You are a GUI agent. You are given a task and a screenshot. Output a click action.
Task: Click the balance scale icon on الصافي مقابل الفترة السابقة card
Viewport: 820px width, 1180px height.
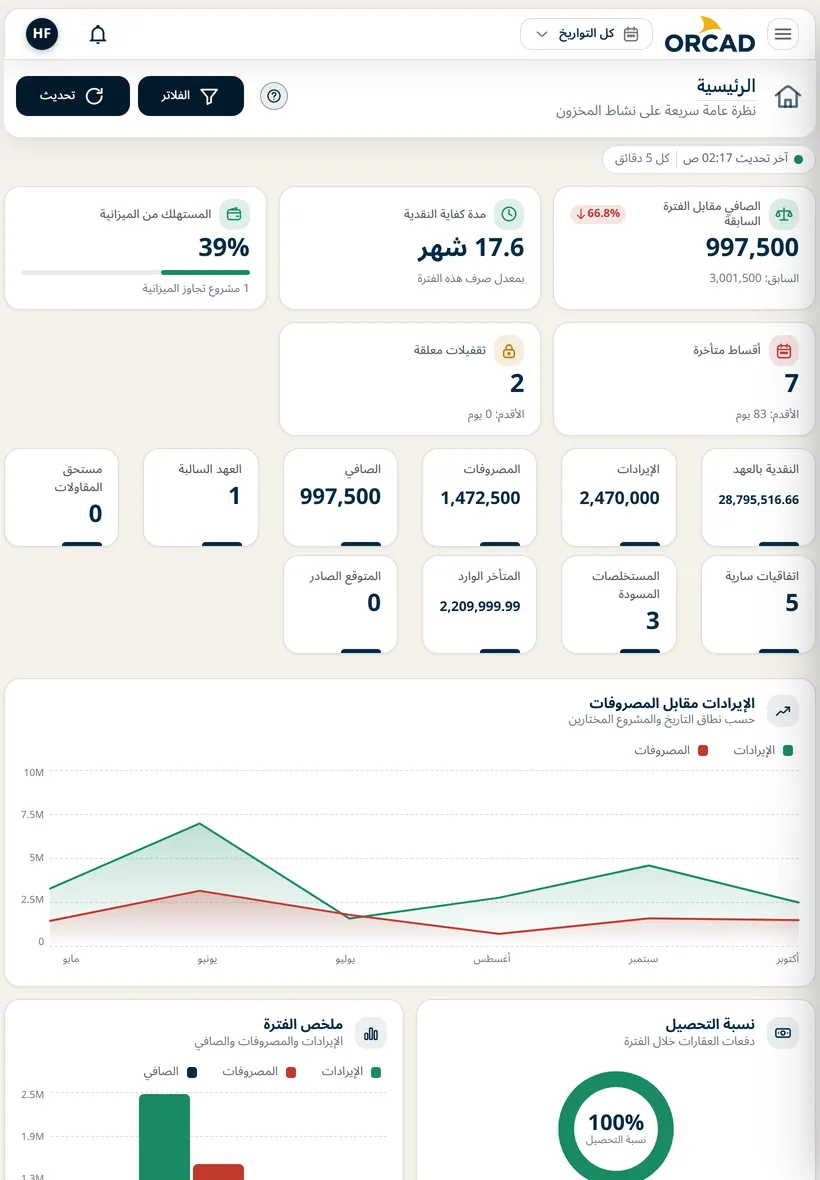tap(784, 214)
